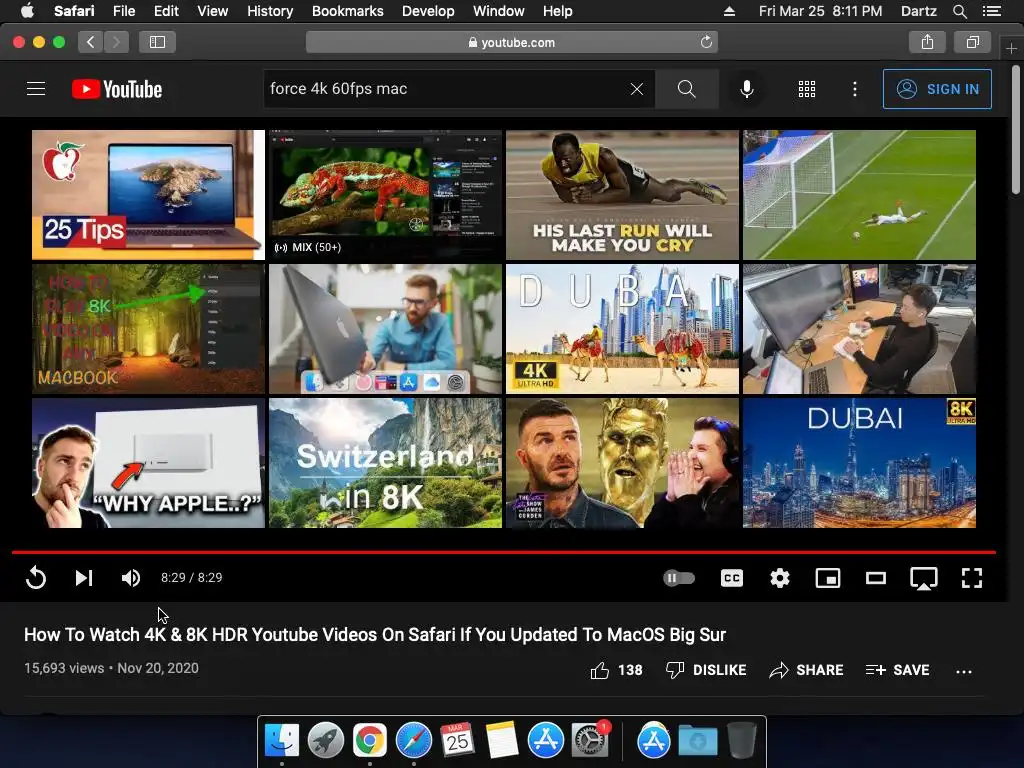
Task: Enter full screen video
Action: click(972, 578)
